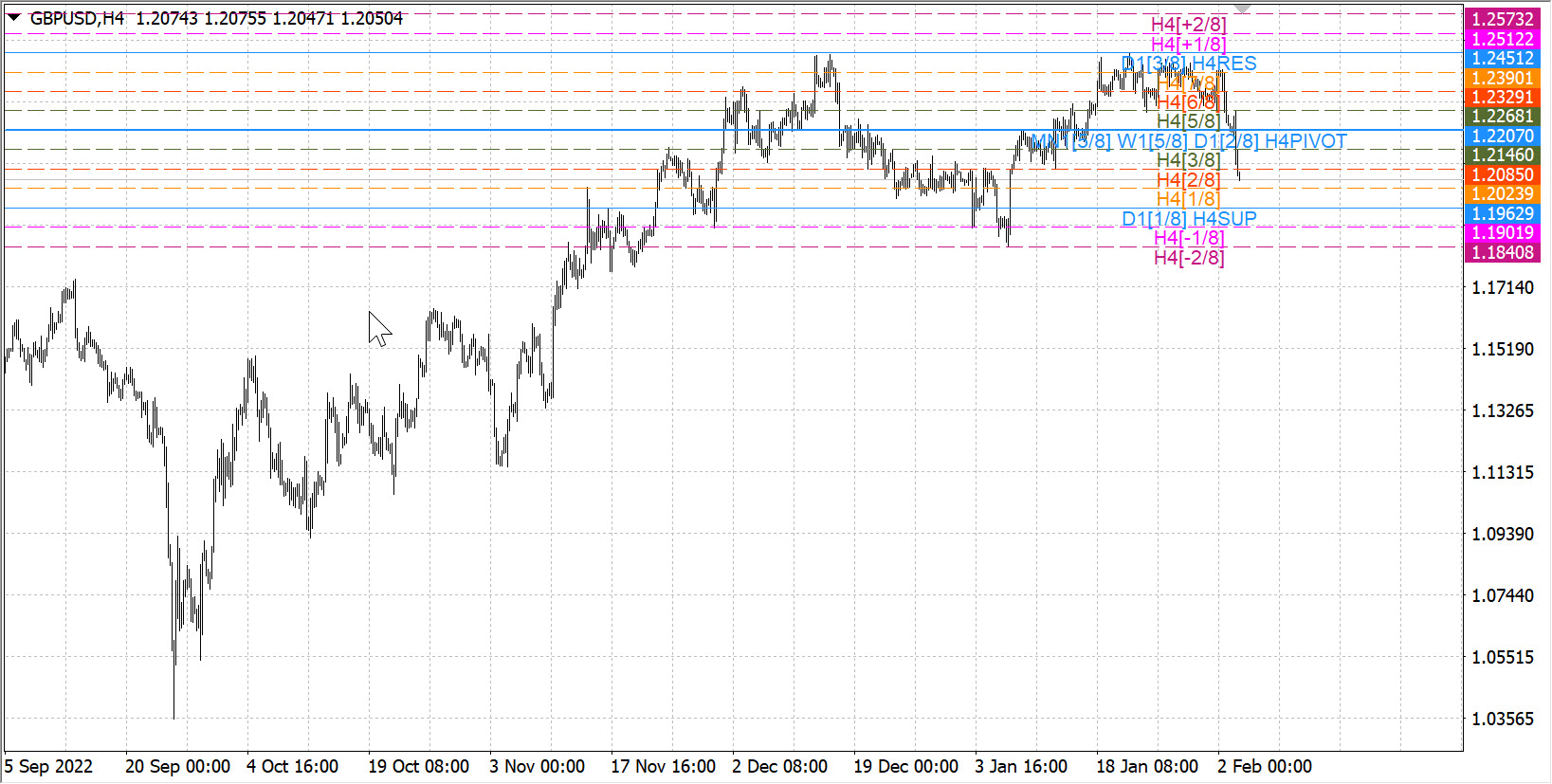Viewport: 1552px width, 784px height.
Task: Click the 1.15190 price scale value
Action: pyautogui.click(x=1503, y=349)
